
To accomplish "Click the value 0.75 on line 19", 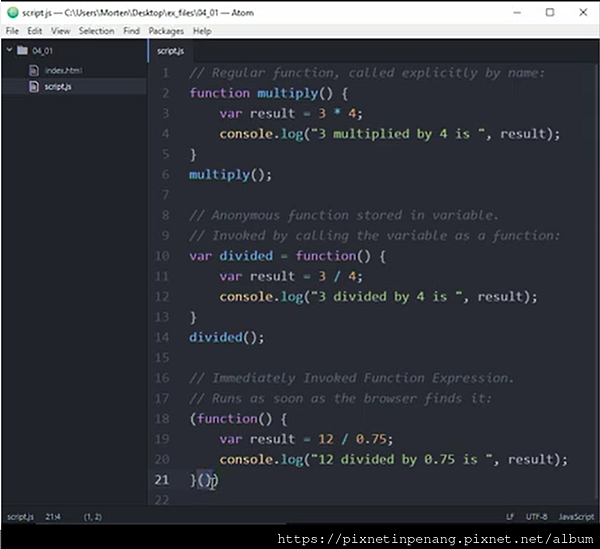I will coord(371,439).
